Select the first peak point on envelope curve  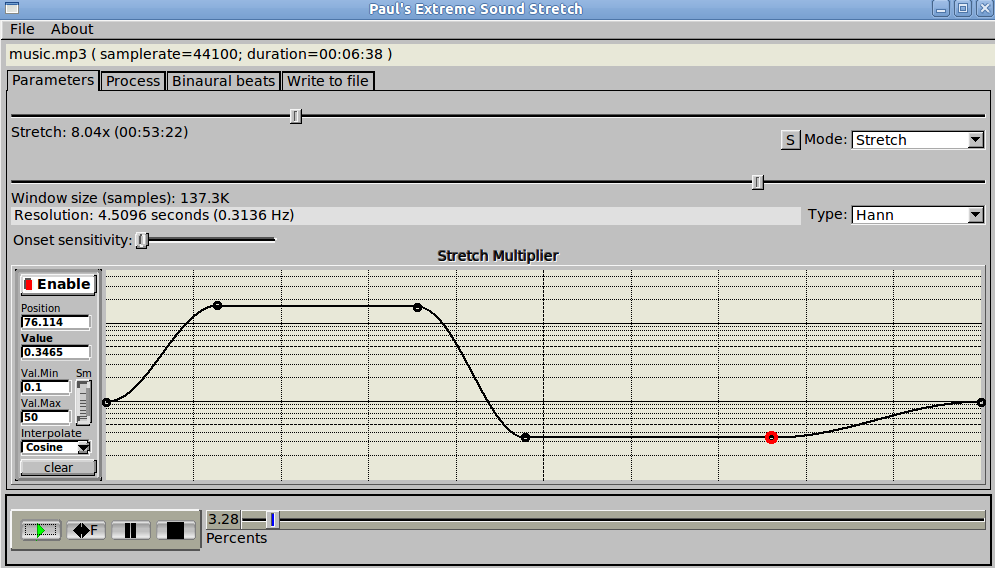[217, 306]
